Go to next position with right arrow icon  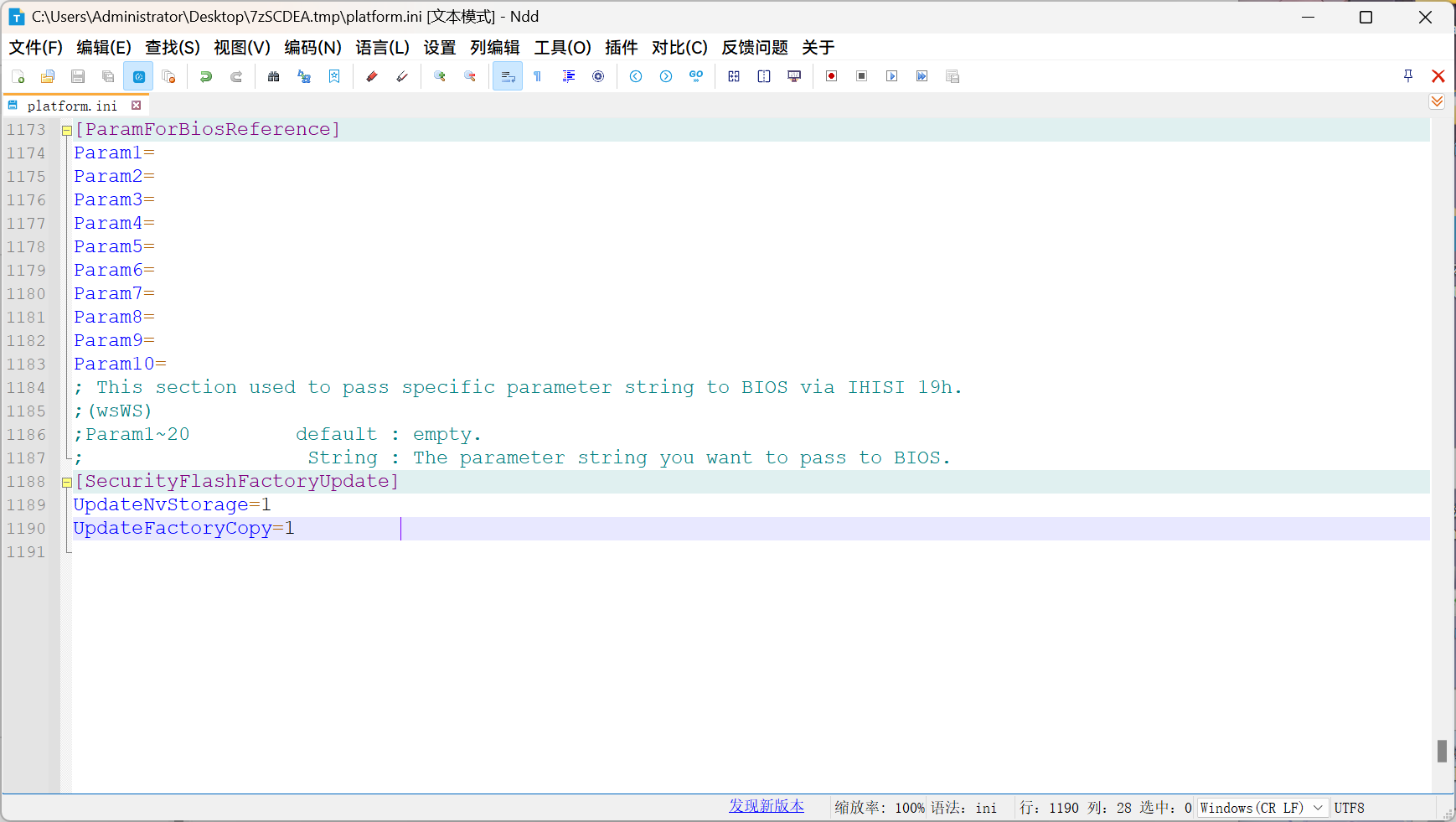coord(666,76)
